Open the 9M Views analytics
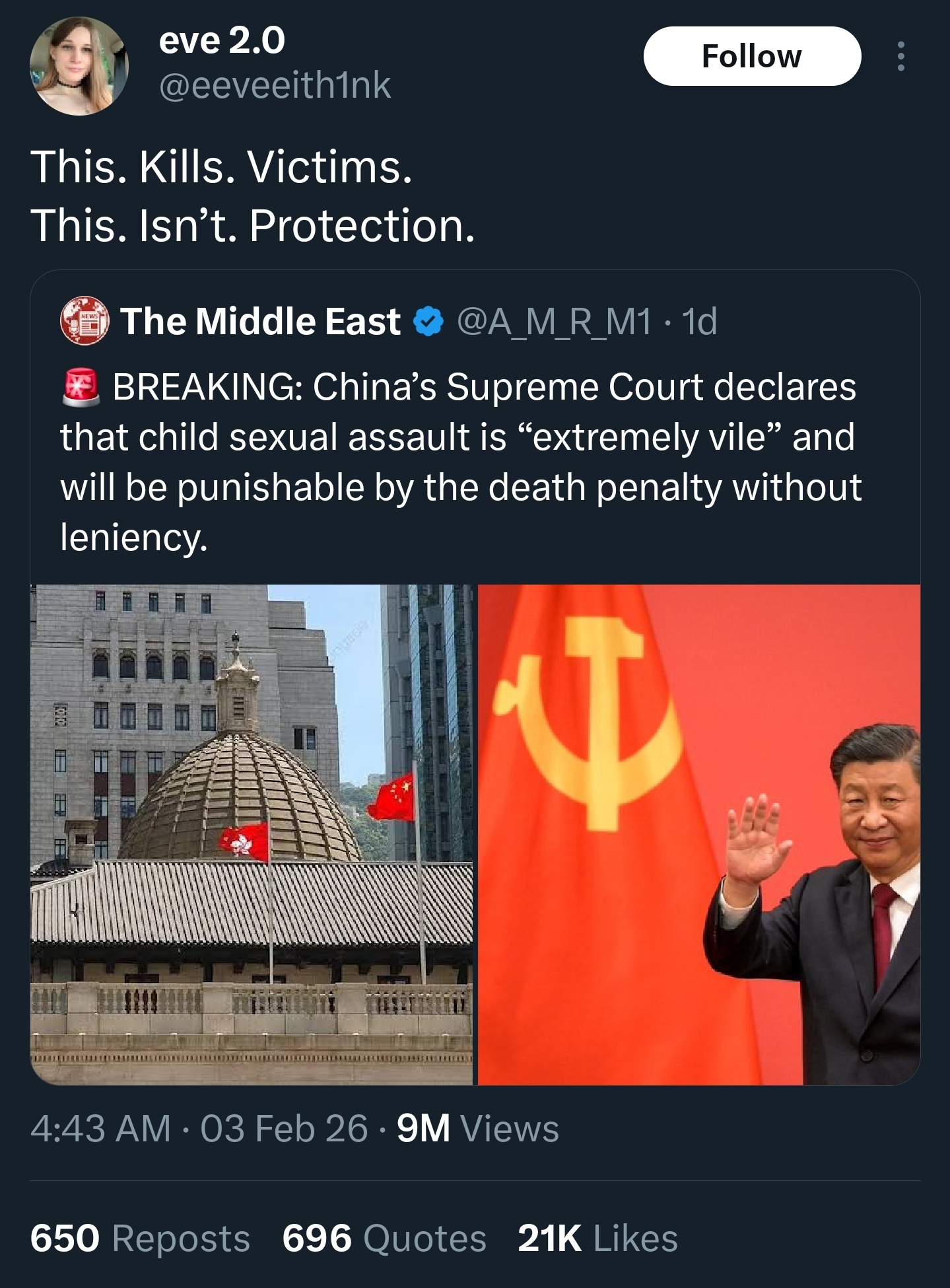The height and width of the screenshot is (1288, 950). [x=478, y=1128]
